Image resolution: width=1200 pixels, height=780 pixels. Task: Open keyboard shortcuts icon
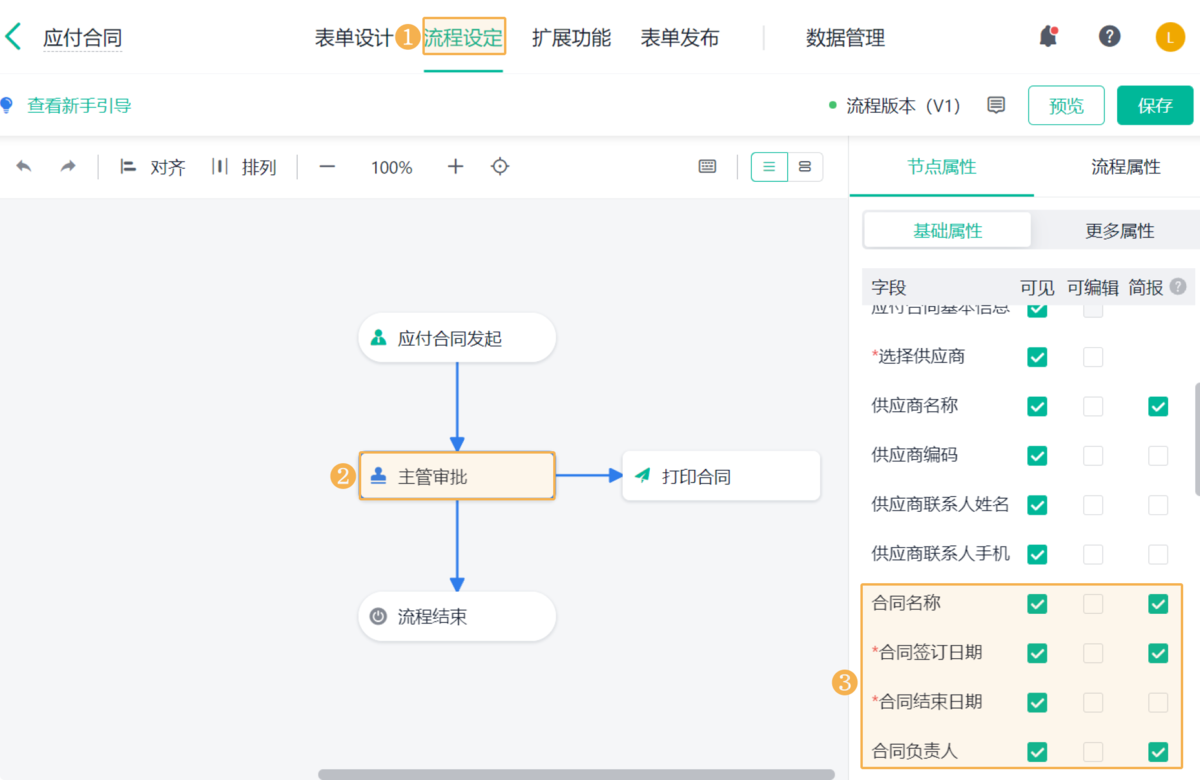click(x=708, y=167)
